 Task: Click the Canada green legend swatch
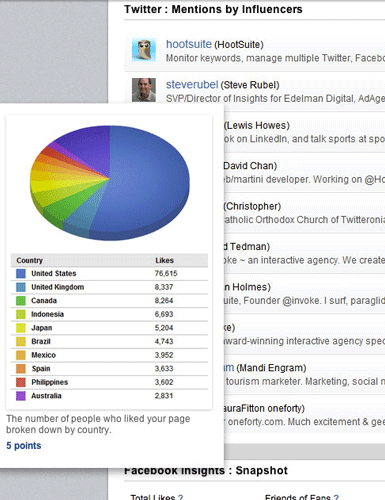coord(21,301)
